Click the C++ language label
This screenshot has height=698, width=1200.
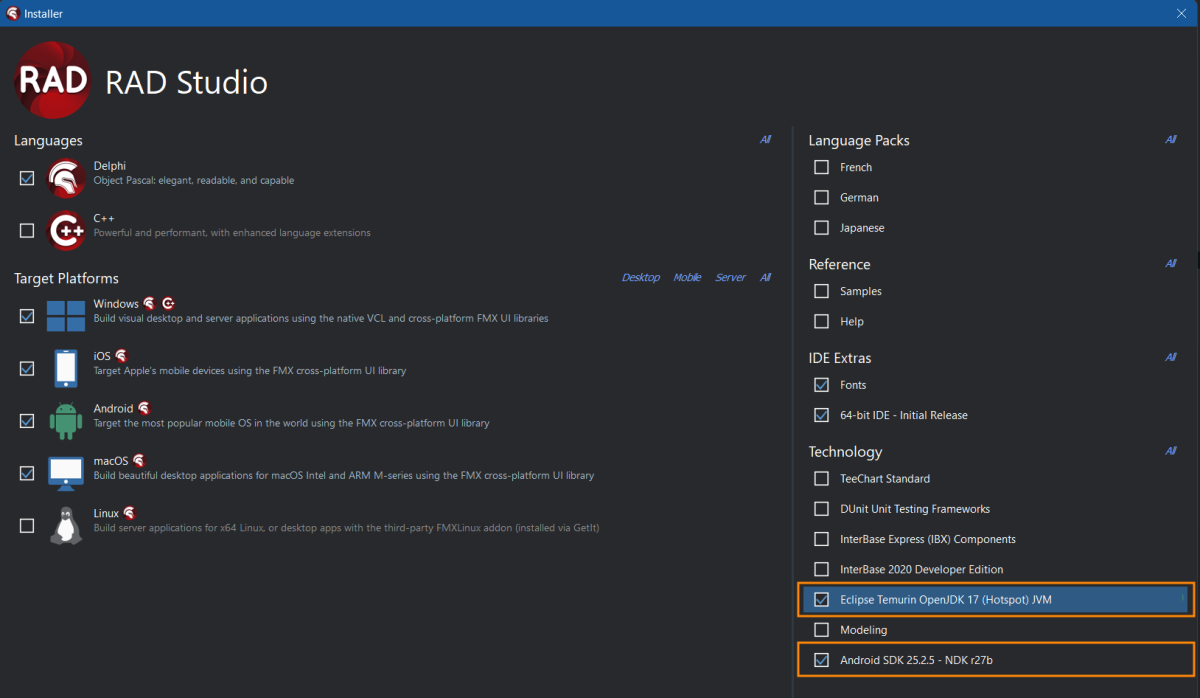[x=104, y=218]
